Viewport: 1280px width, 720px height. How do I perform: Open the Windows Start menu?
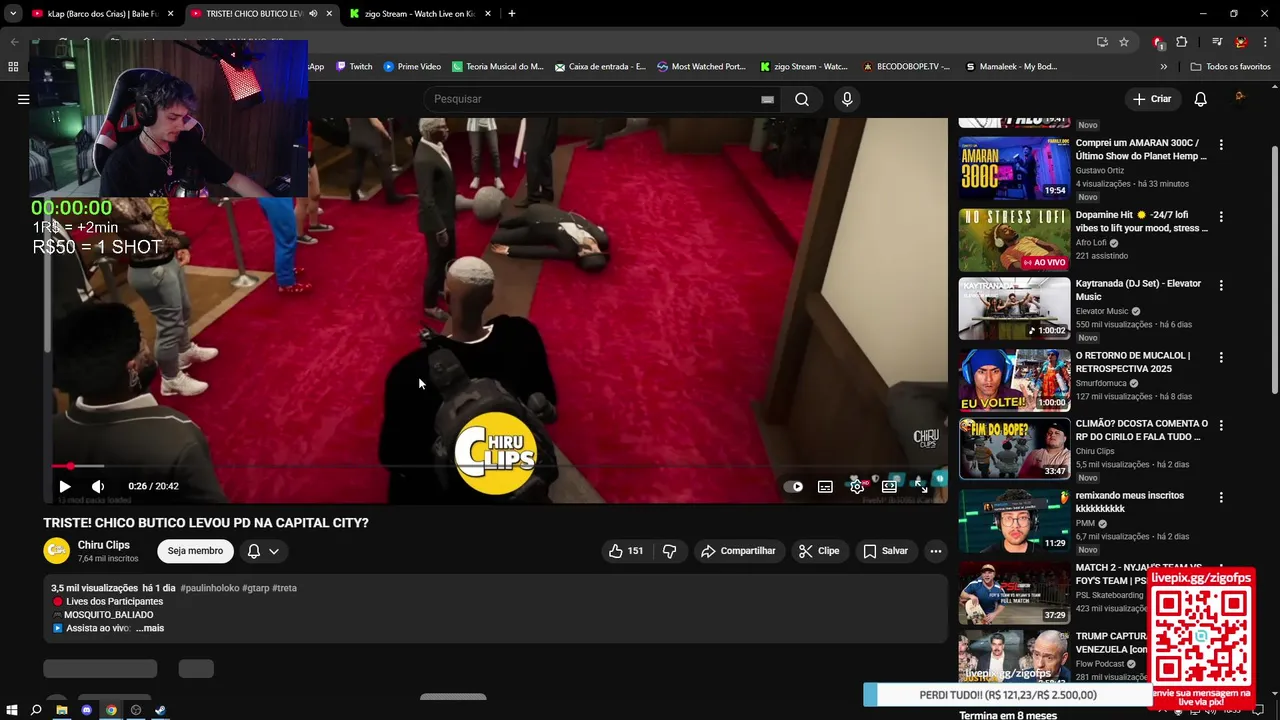tap(12, 710)
